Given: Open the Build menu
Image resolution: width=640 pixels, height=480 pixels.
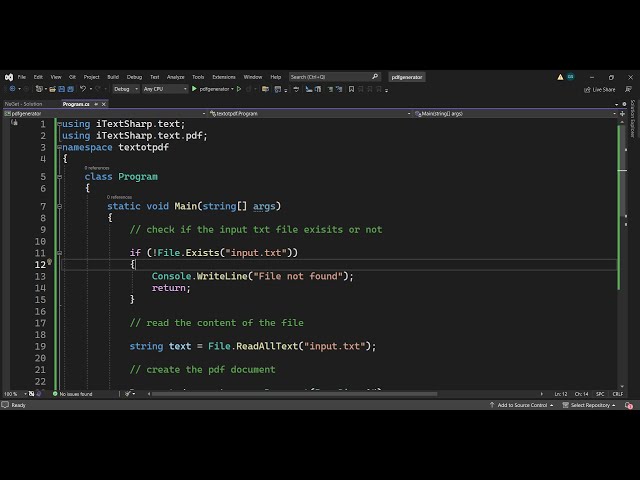Looking at the screenshot, I should [x=113, y=77].
